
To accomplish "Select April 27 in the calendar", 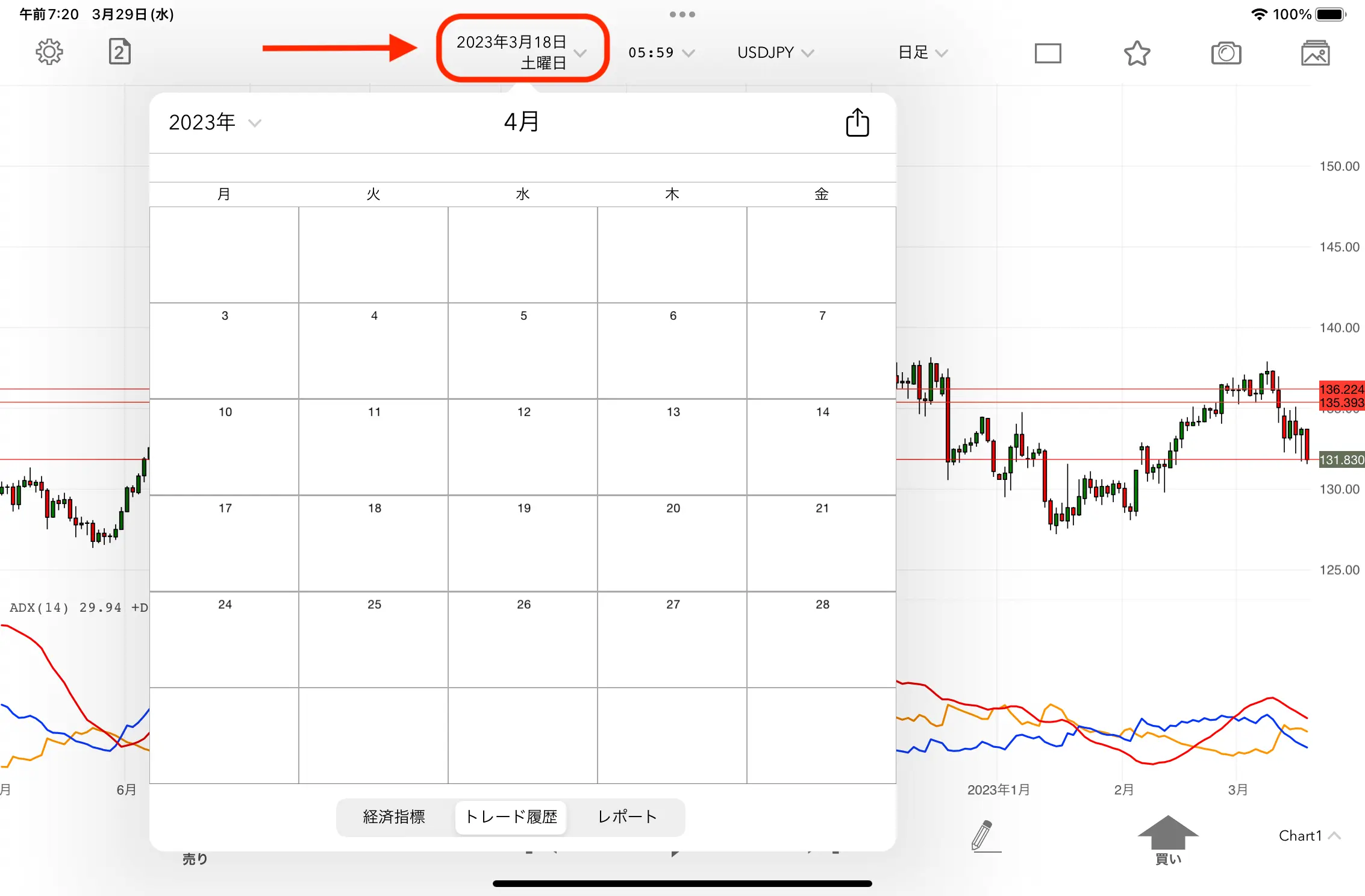I will click(x=672, y=640).
